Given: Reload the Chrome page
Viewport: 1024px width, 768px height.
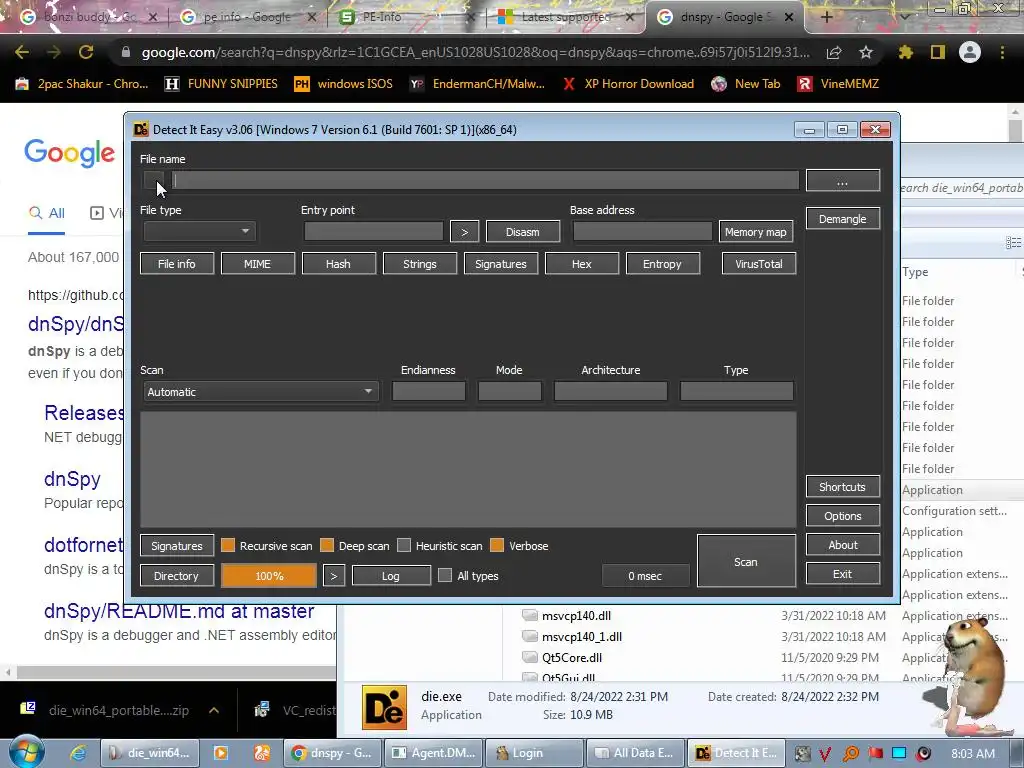Looking at the screenshot, I should click(x=86, y=52).
